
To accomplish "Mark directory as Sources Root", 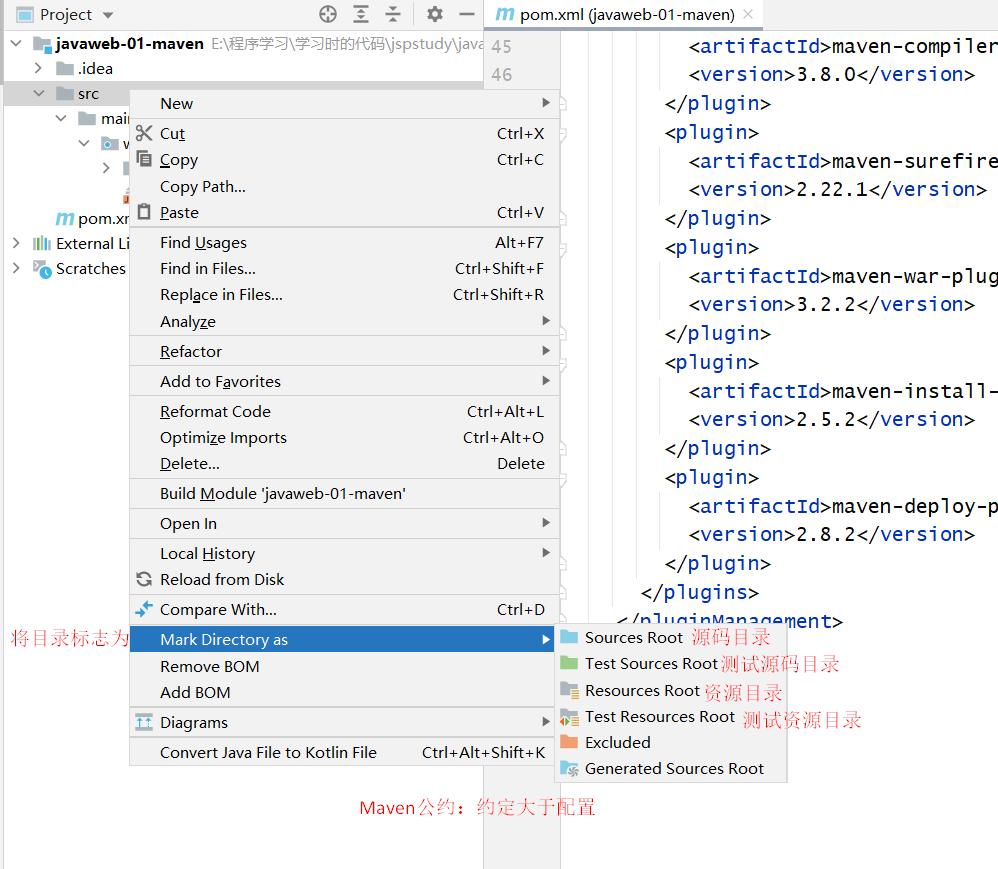I will (671, 637).
